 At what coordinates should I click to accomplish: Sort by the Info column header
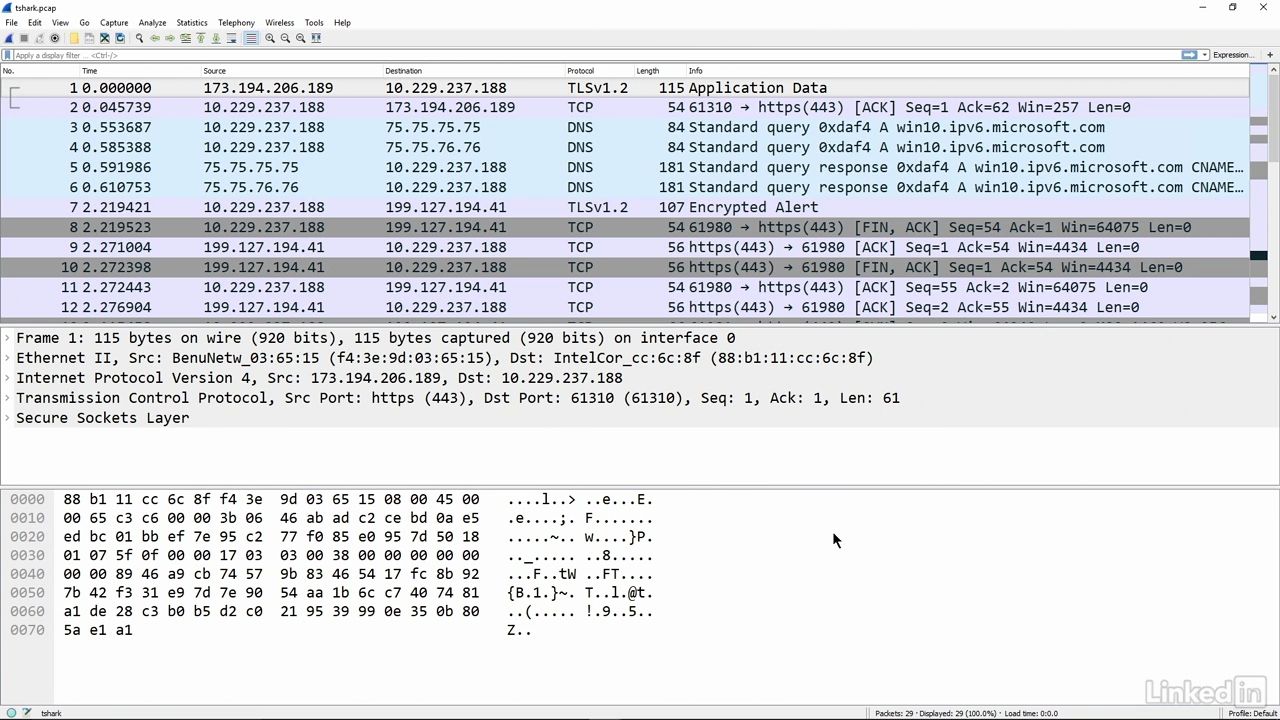pos(967,71)
